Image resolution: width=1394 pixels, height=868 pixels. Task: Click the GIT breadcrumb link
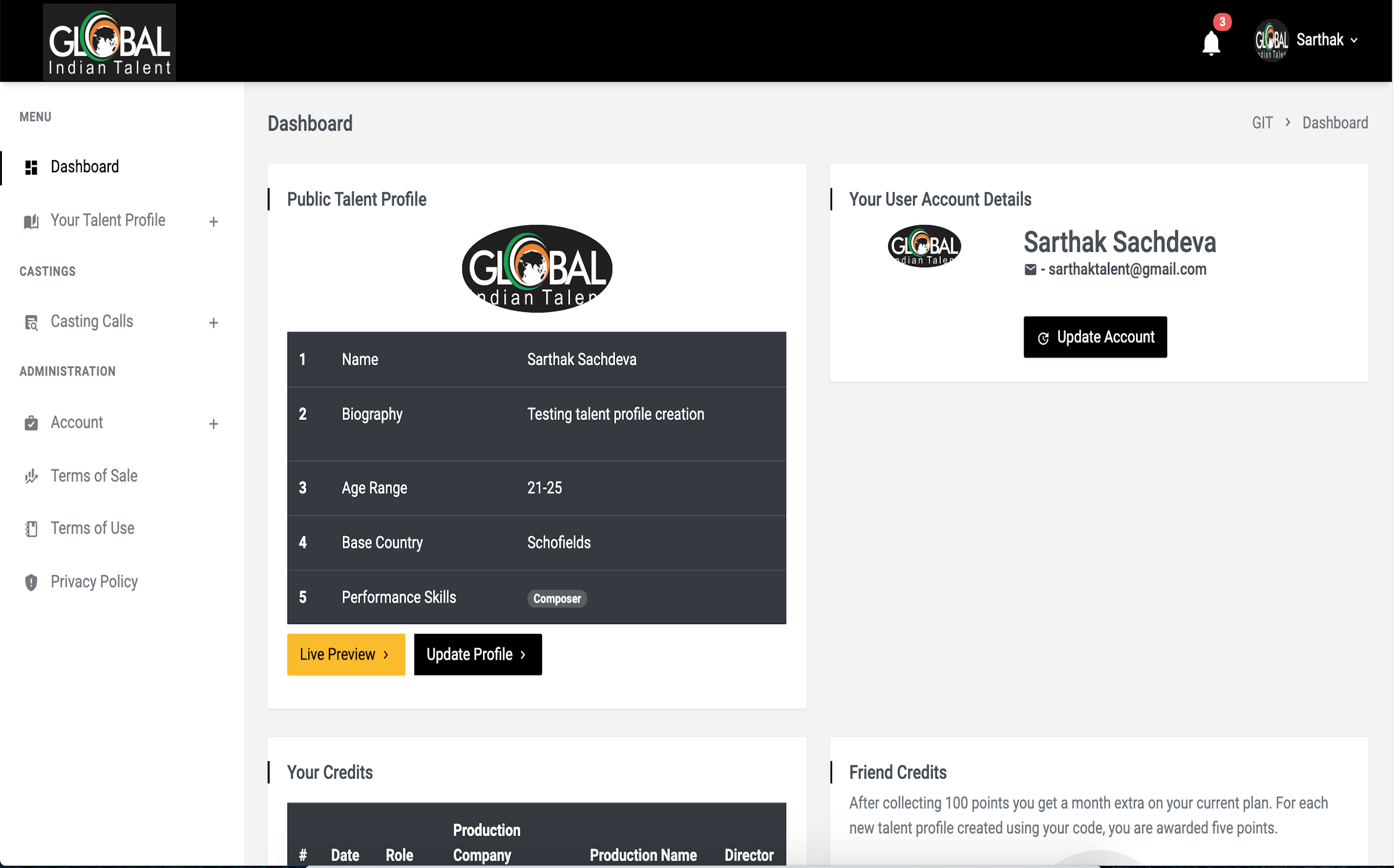[x=1261, y=123]
